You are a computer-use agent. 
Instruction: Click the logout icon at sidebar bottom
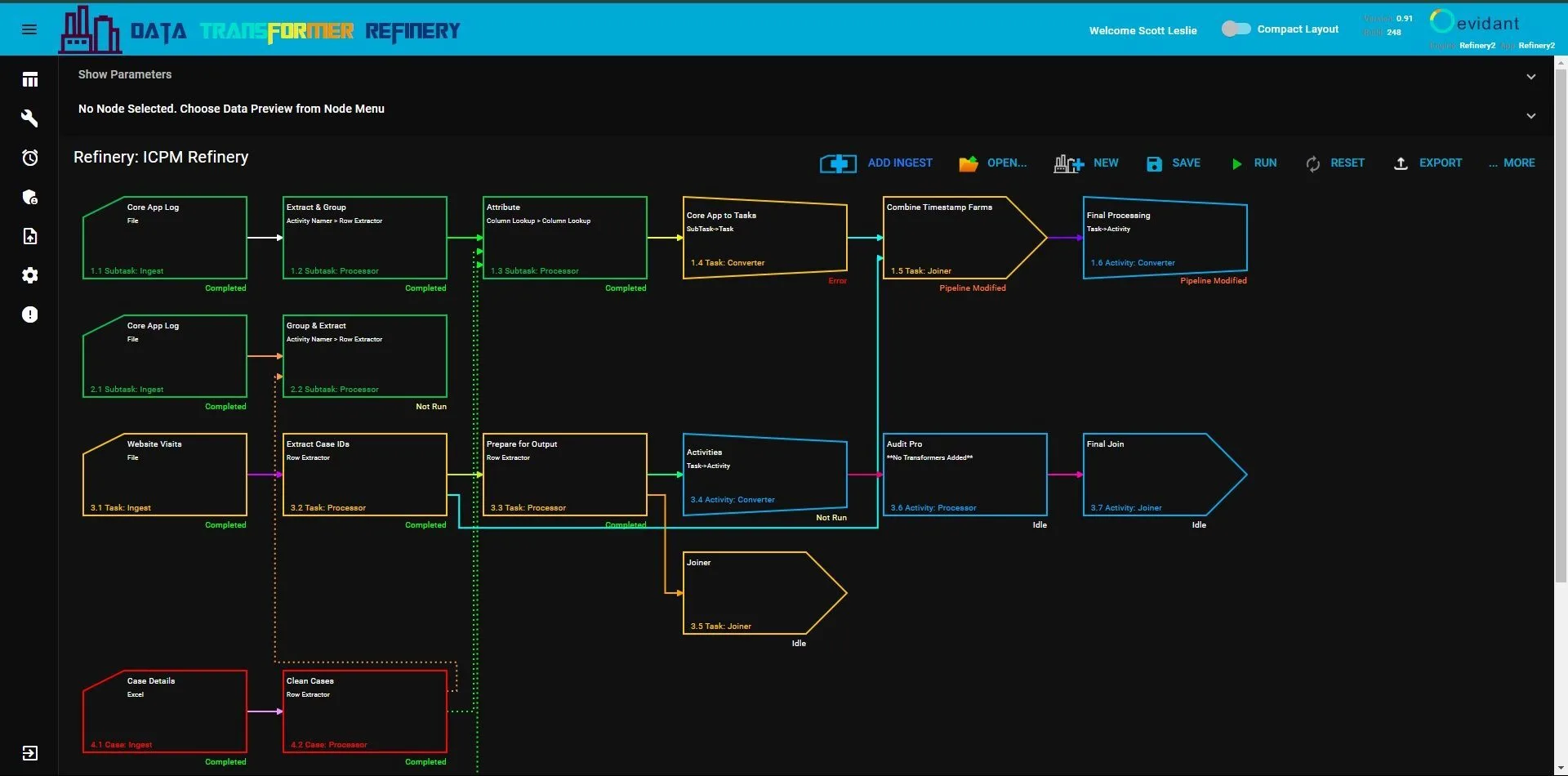30,752
